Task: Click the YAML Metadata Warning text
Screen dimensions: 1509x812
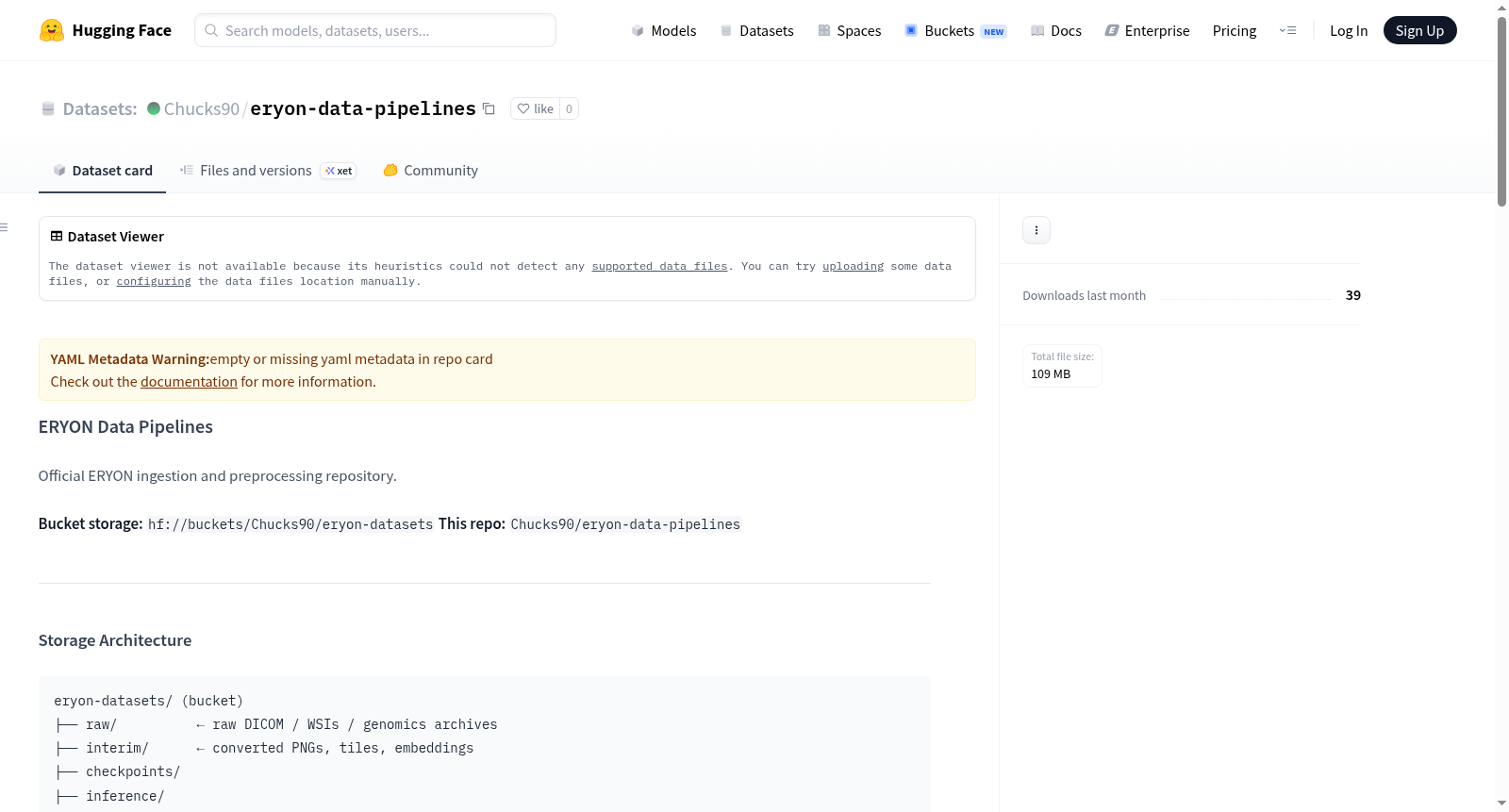Action: coord(130,359)
